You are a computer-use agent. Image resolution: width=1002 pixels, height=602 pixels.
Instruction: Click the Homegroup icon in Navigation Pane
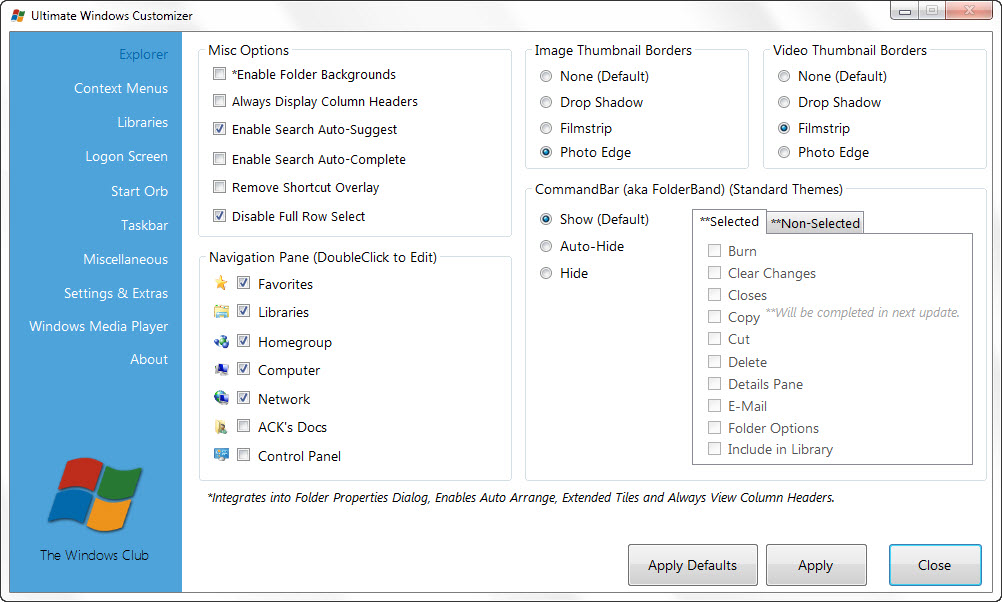(x=222, y=342)
